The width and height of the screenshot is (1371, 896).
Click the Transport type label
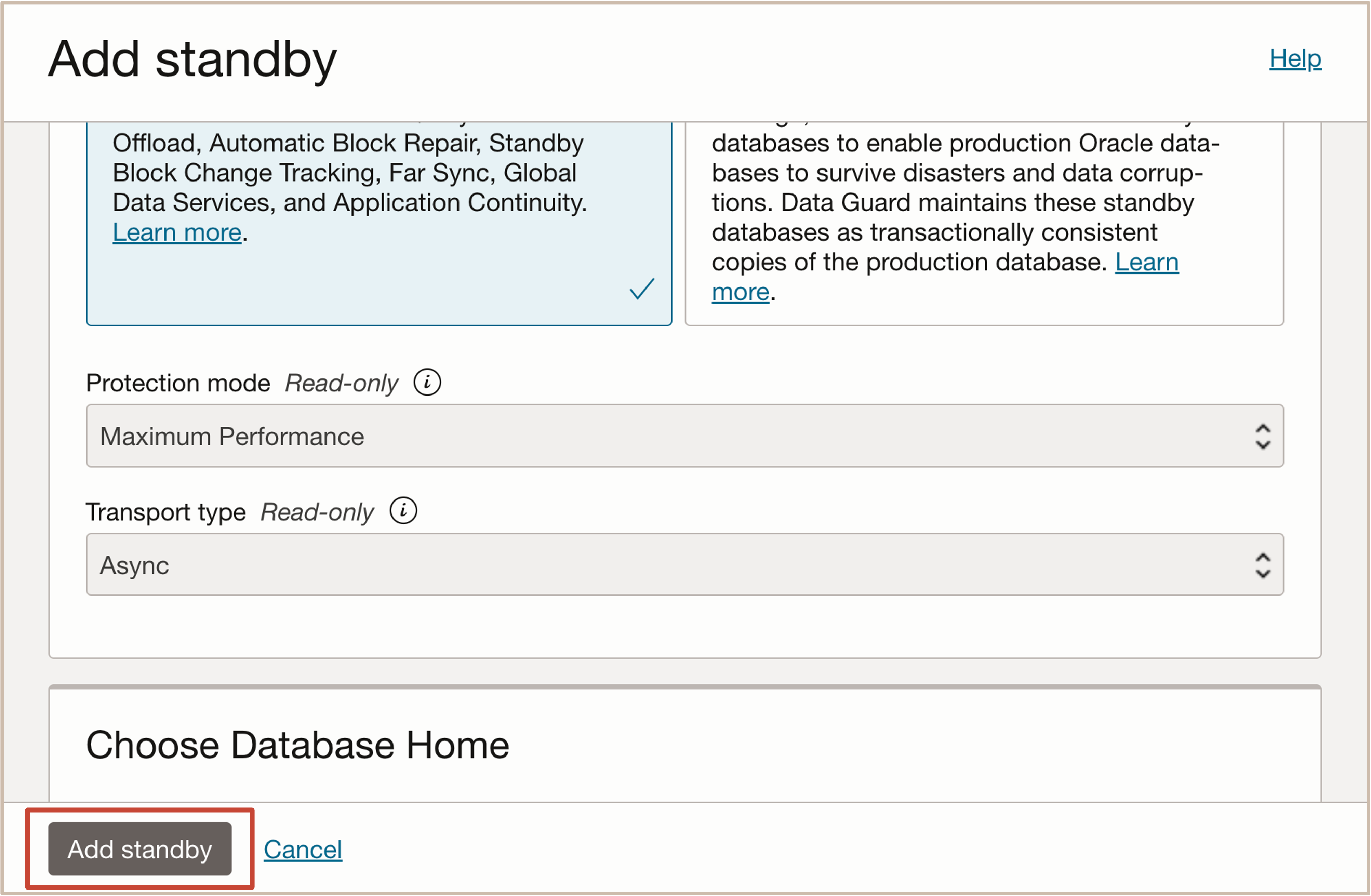[x=166, y=512]
